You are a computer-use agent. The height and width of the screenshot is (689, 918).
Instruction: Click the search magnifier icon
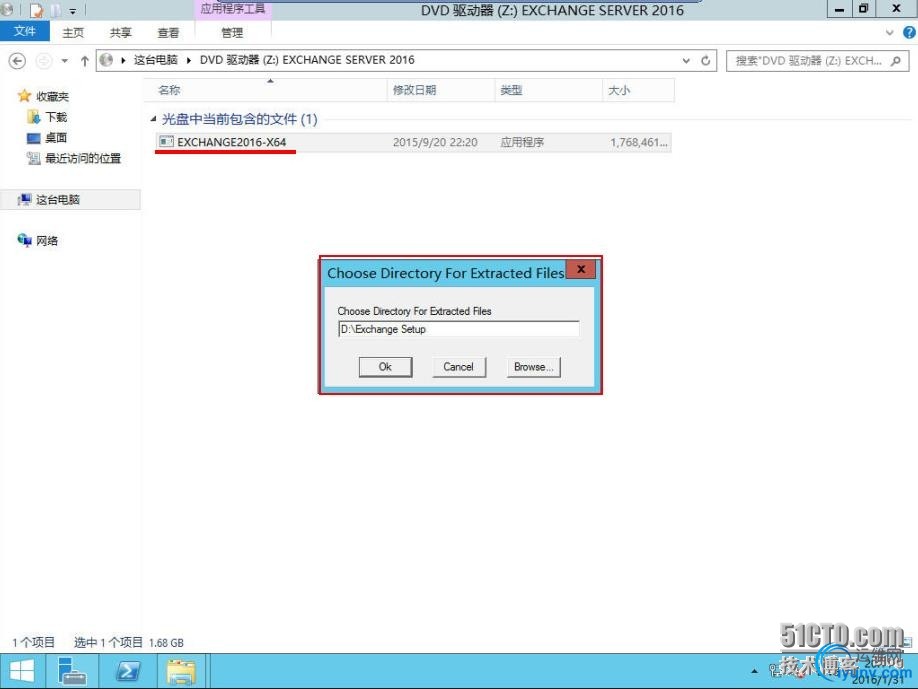click(895, 61)
